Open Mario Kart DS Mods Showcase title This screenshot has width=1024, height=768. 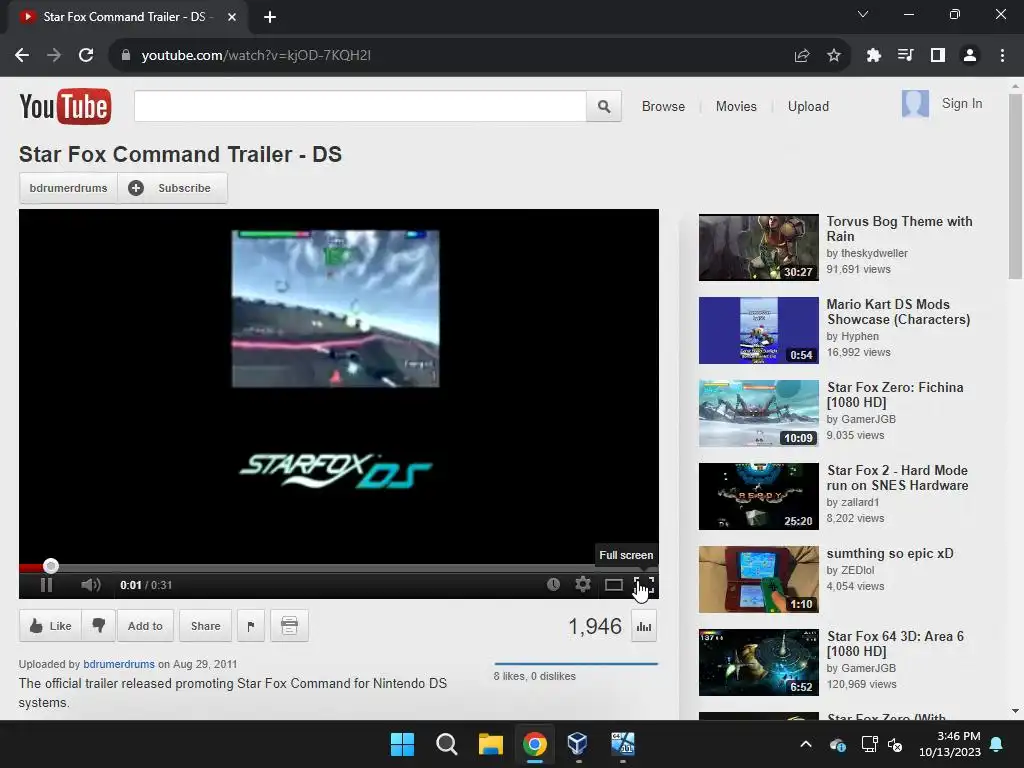click(898, 312)
